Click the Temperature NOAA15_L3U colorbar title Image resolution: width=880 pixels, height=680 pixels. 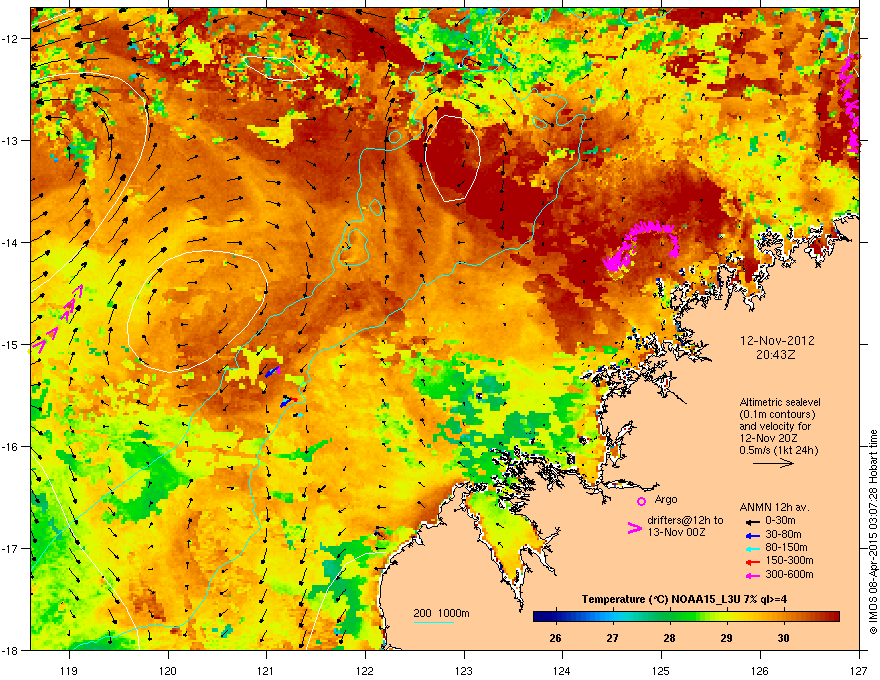click(x=684, y=599)
